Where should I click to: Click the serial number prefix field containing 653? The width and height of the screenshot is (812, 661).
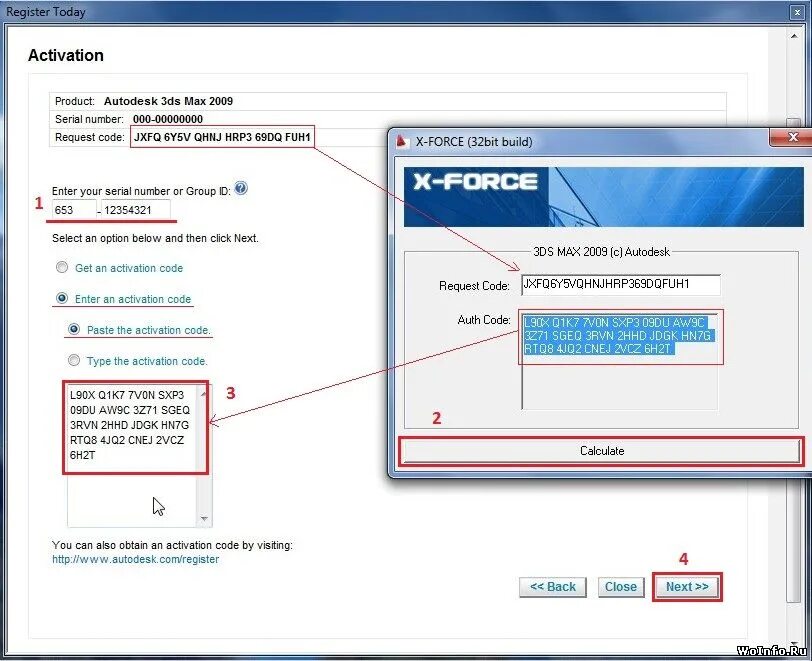click(x=74, y=210)
